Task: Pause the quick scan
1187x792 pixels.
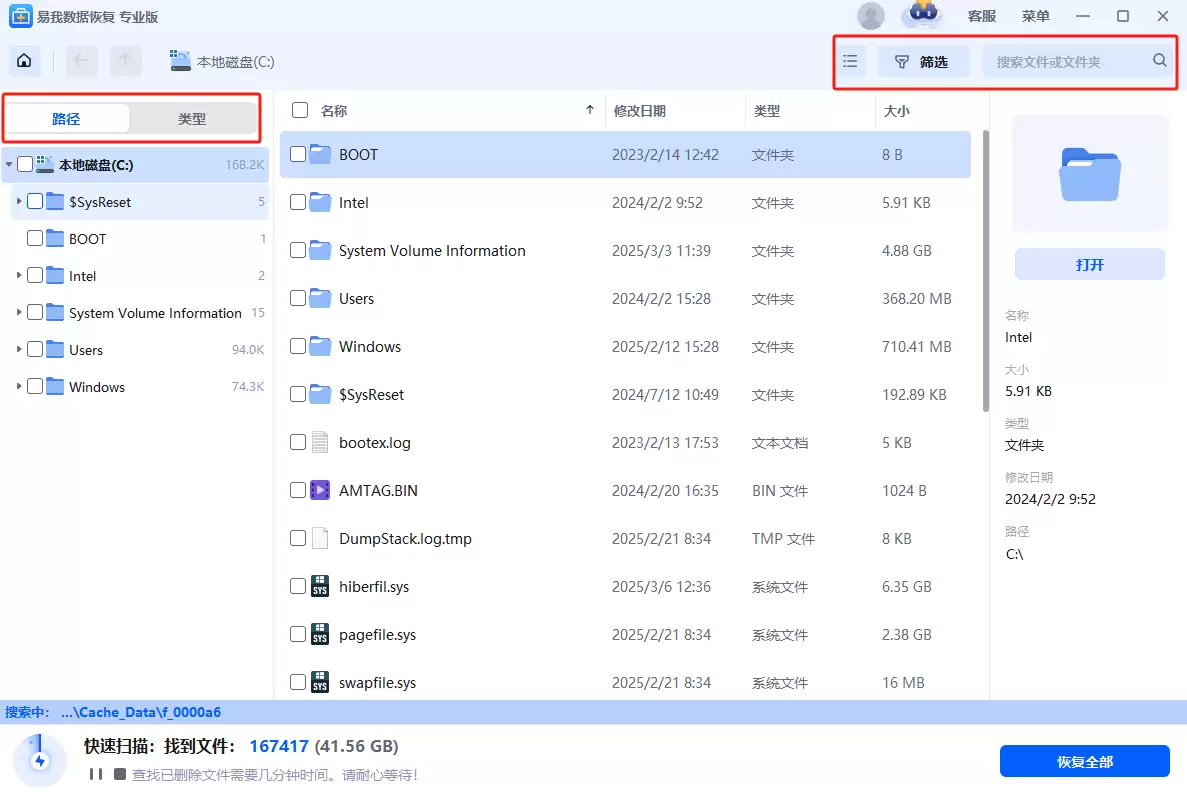Action: pos(96,774)
